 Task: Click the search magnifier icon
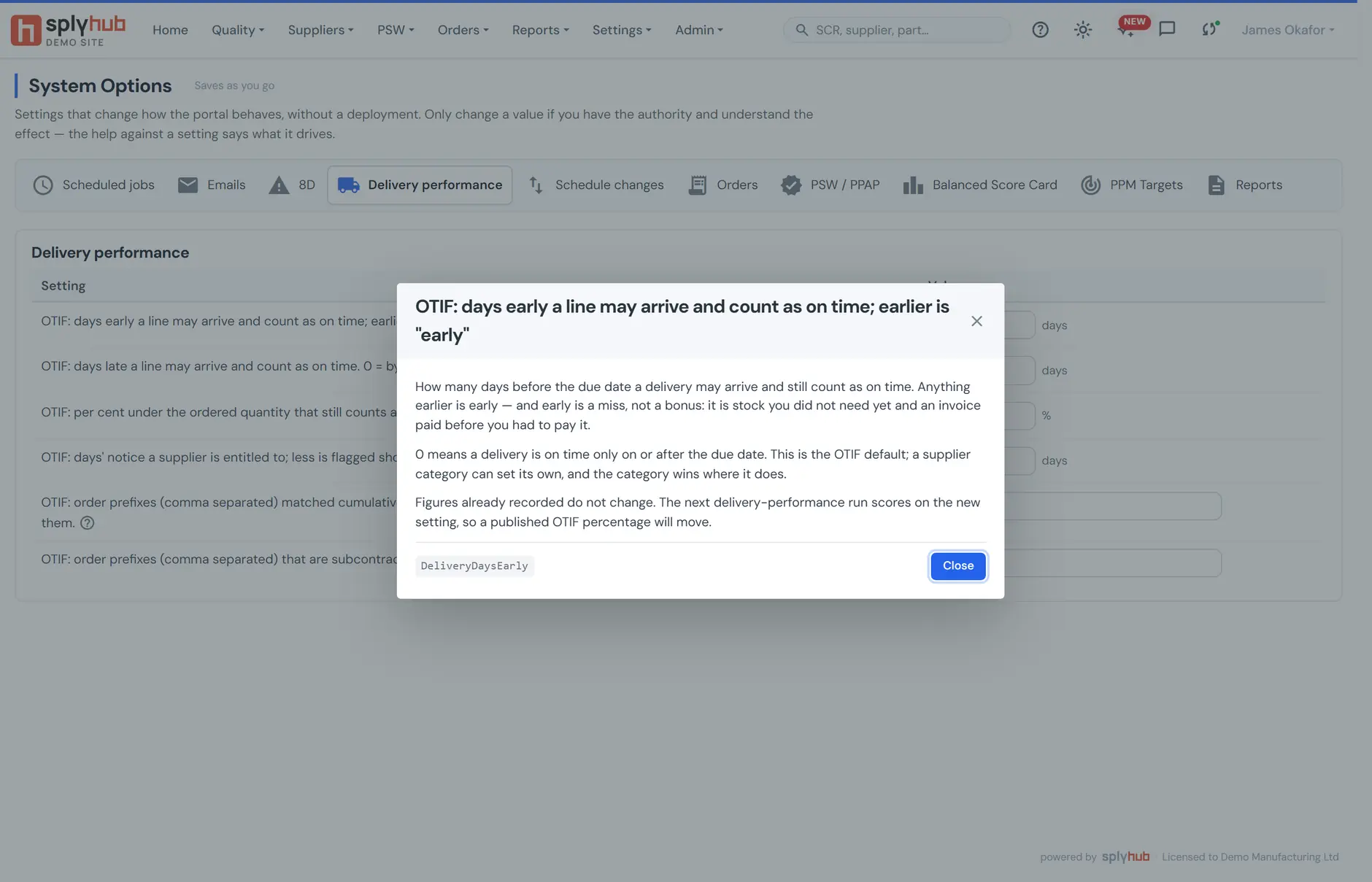[801, 30]
